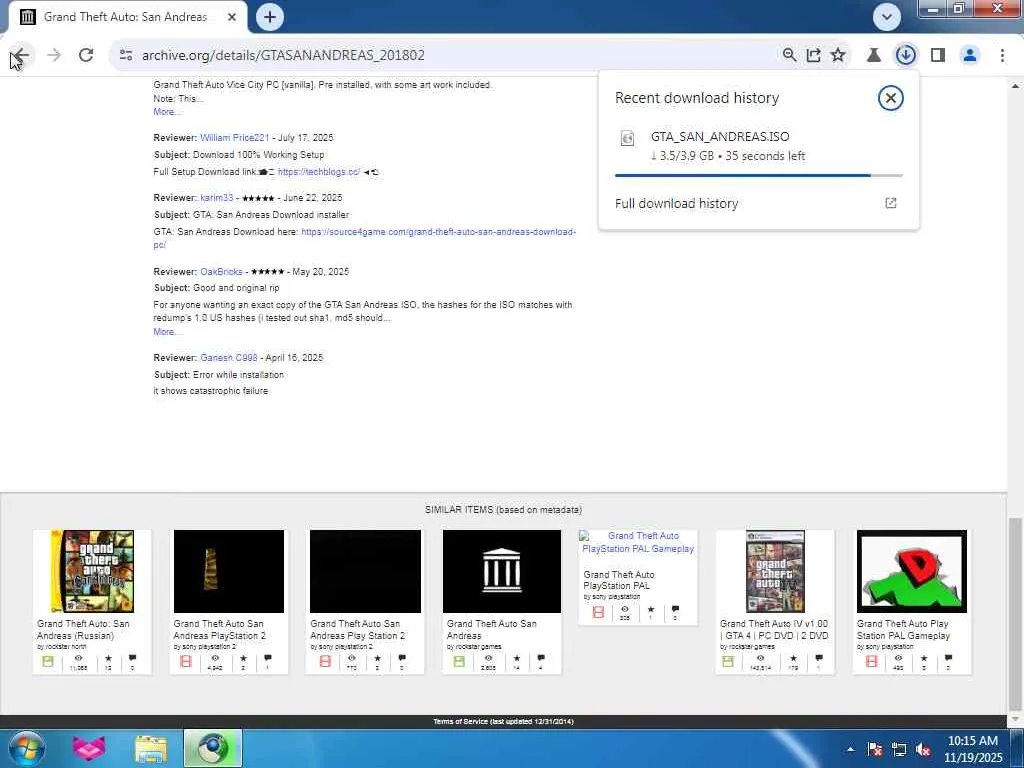Open the profile avatar icon
Viewport: 1024px width, 768px height.
pos(970,56)
